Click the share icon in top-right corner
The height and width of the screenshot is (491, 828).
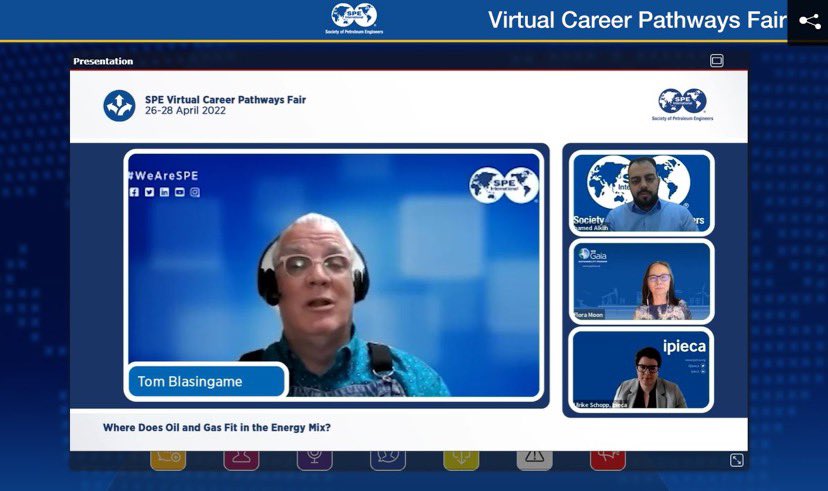click(x=810, y=22)
